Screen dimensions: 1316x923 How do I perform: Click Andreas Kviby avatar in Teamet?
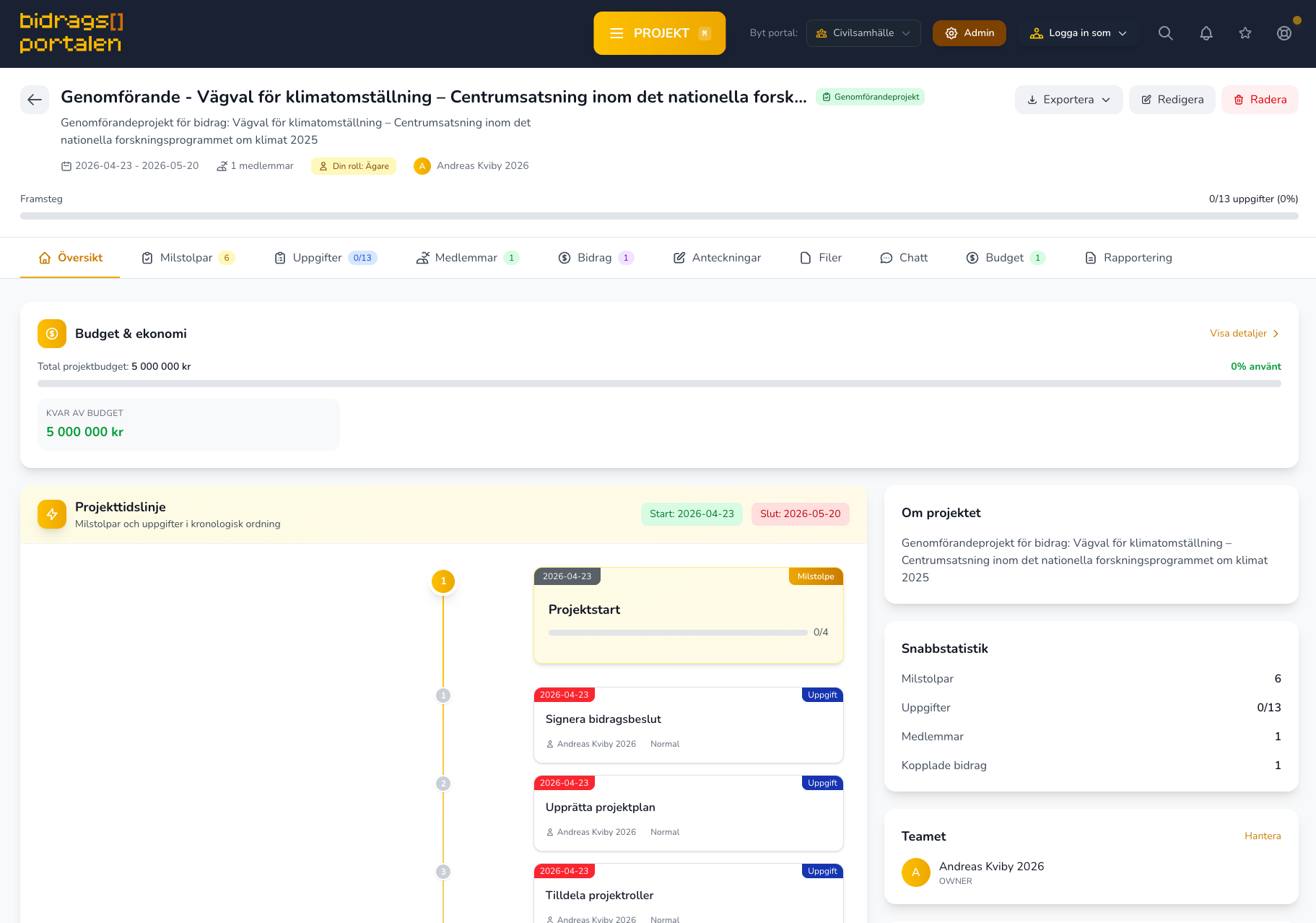pyautogui.click(x=916, y=872)
